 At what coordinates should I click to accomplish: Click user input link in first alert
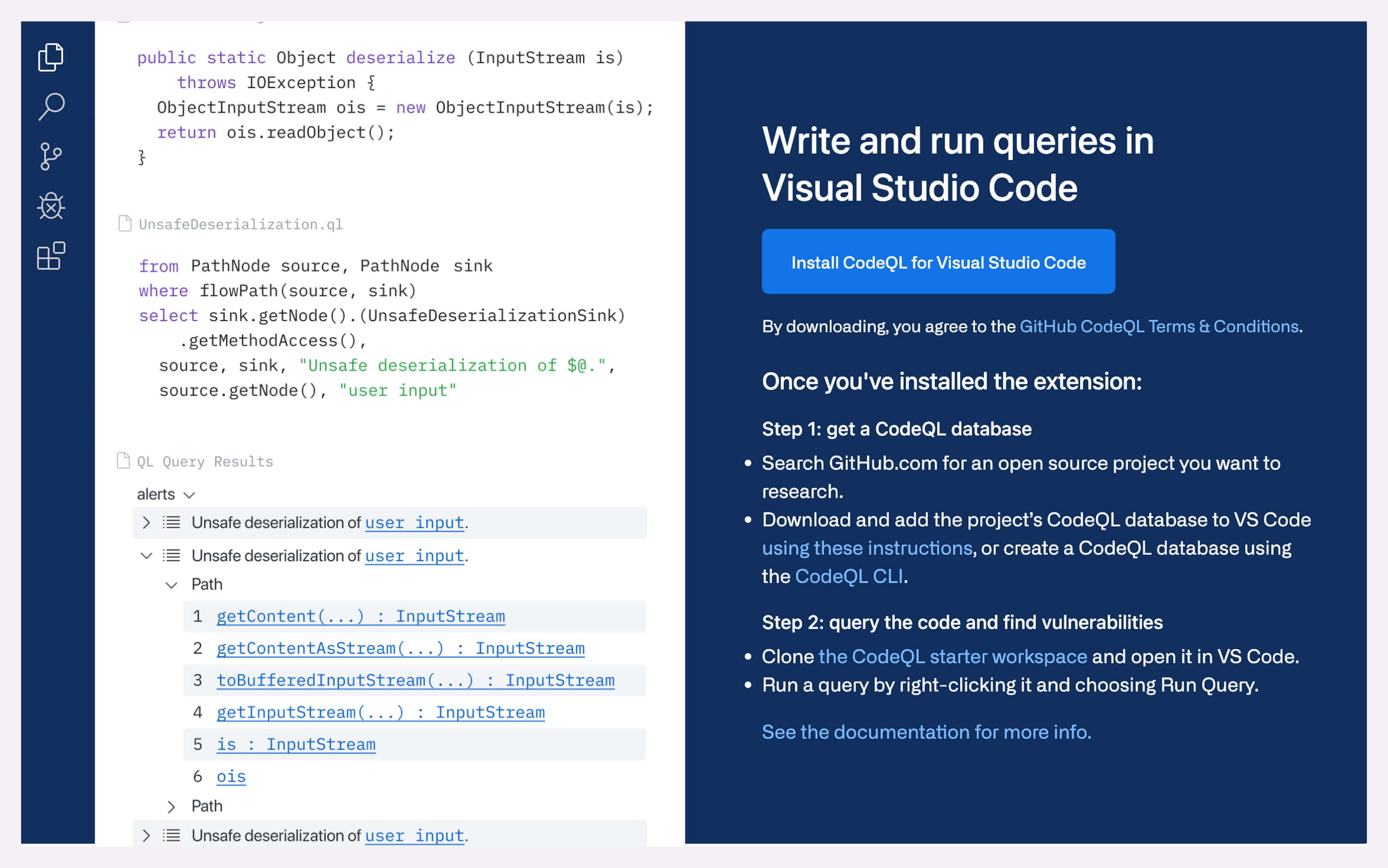click(414, 522)
